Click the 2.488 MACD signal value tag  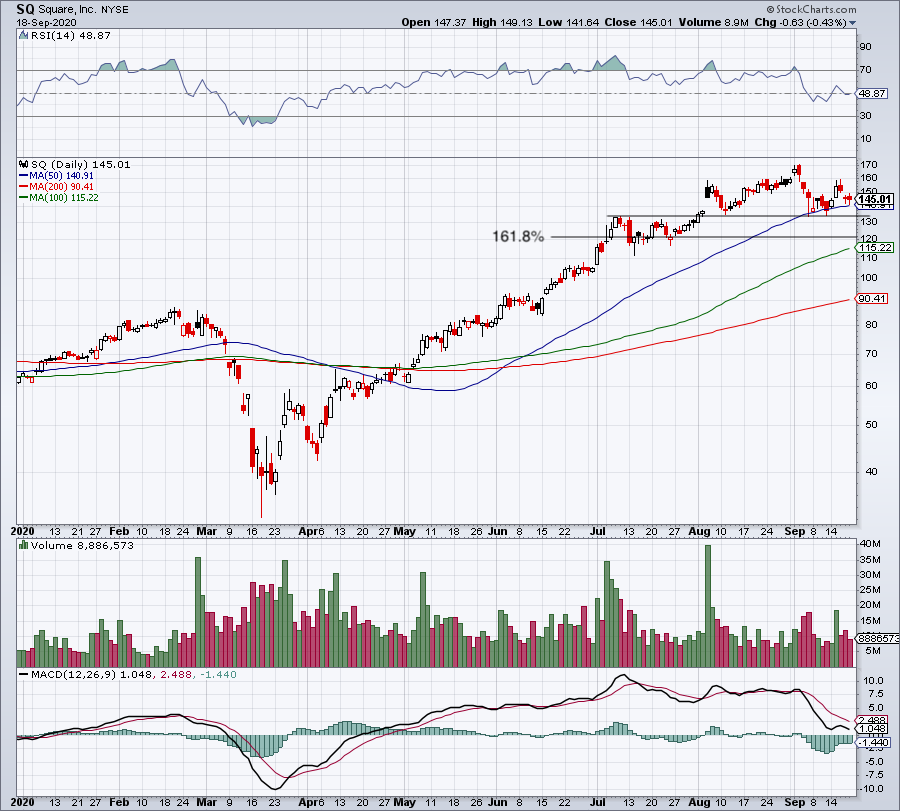click(x=872, y=720)
